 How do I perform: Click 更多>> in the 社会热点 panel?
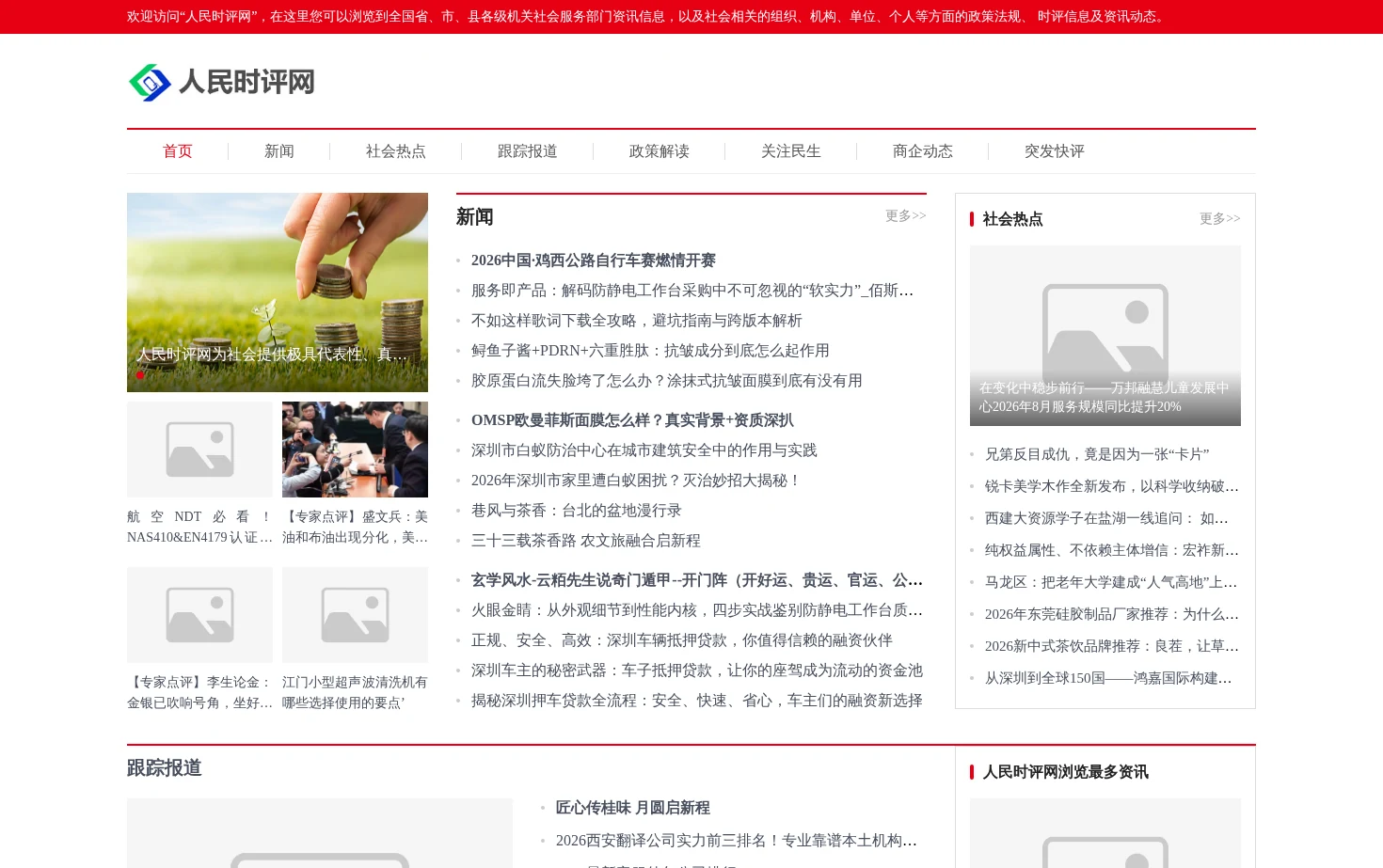1219,219
